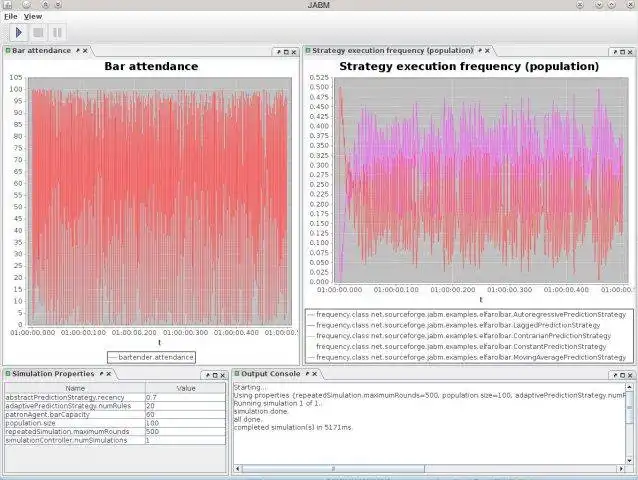This screenshot has height=480, width=638.
Task: Edit the simulationController.numSimulations value 1
Action: pyautogui.click(x=186, y=440)
